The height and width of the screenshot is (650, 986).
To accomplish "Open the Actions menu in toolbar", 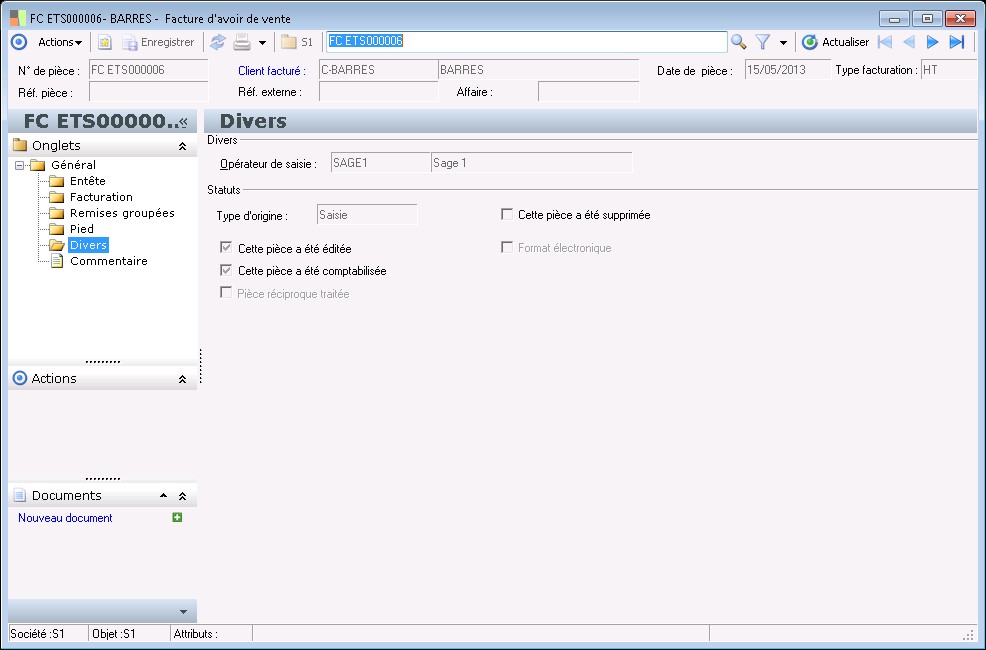I will coord(60,42).
